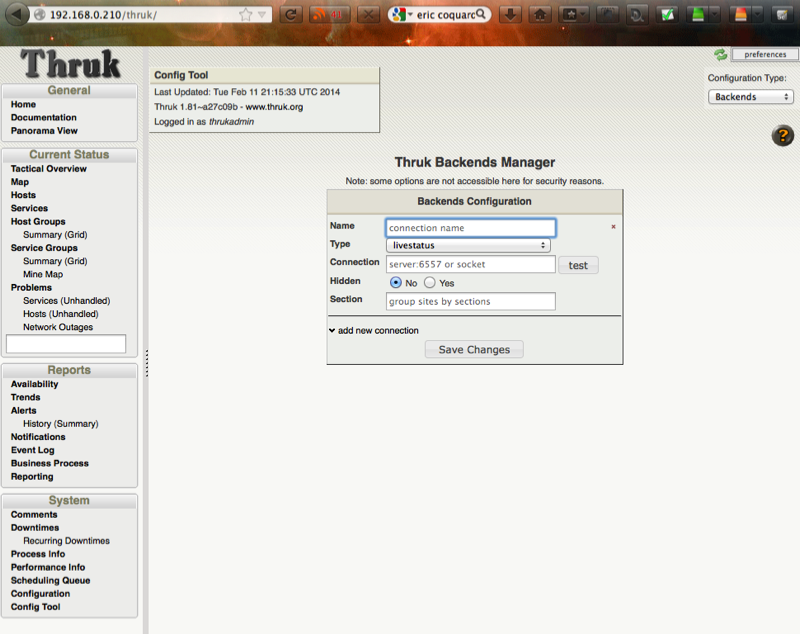Viewport: 800px width, 634px height.
Task: Reload the page with the browser reload button
Action: pos(291,15)
